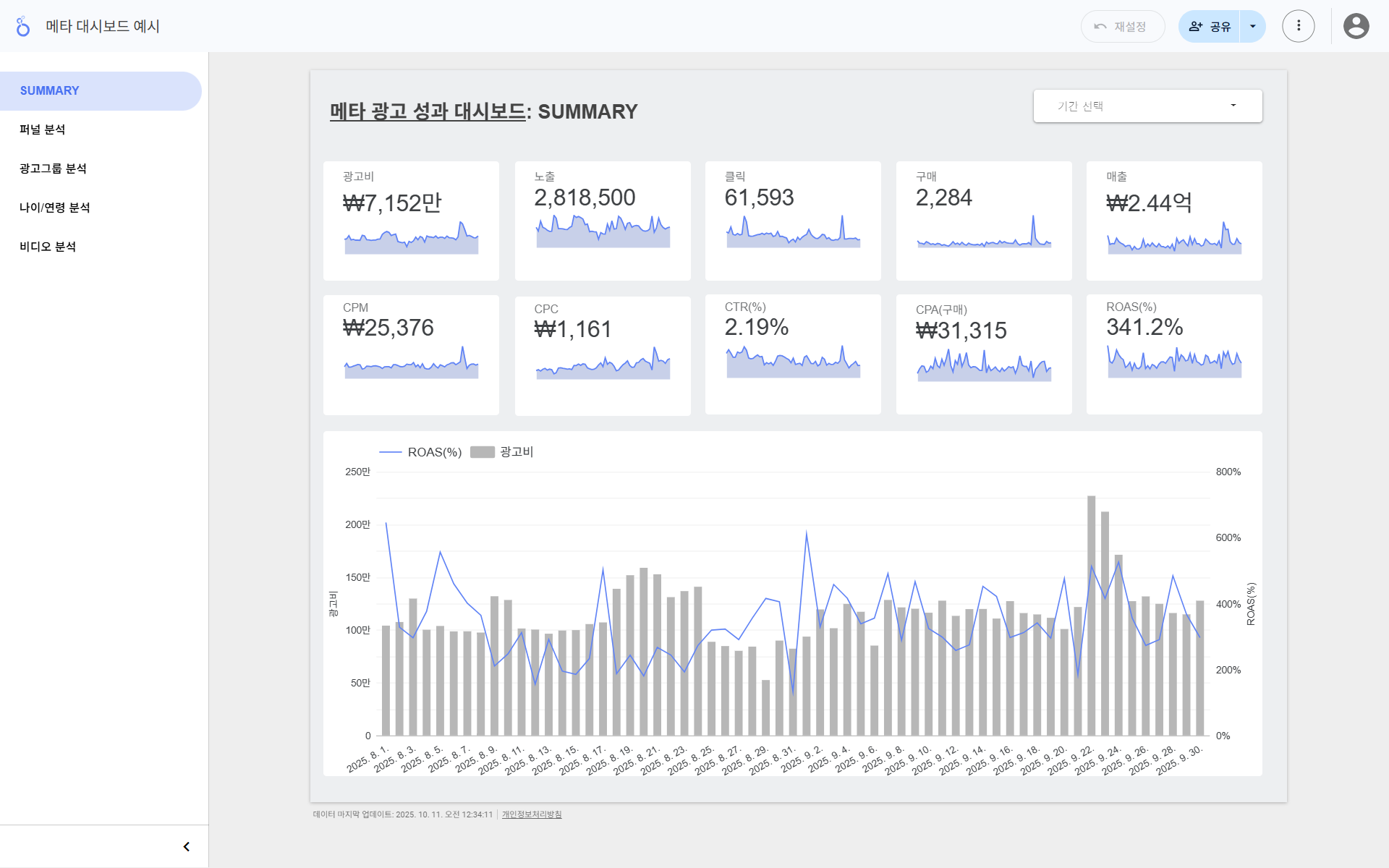The width and height of the screenshot is (1389, 868).
Task: Collapse the sidebar with the chevron
Action: tap(187, 846)
